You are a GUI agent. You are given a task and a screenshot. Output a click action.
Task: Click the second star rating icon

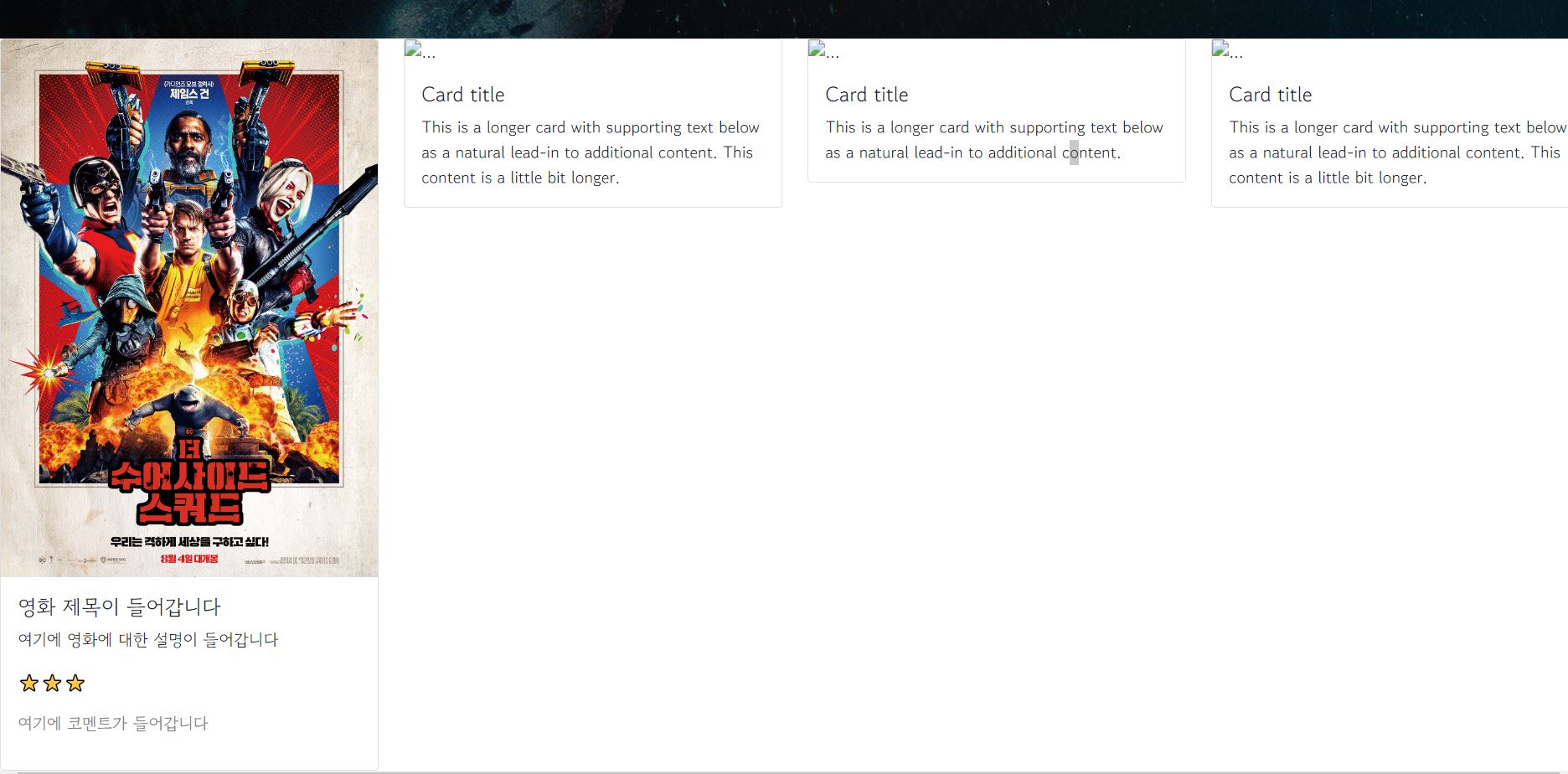tap(52, 684)
